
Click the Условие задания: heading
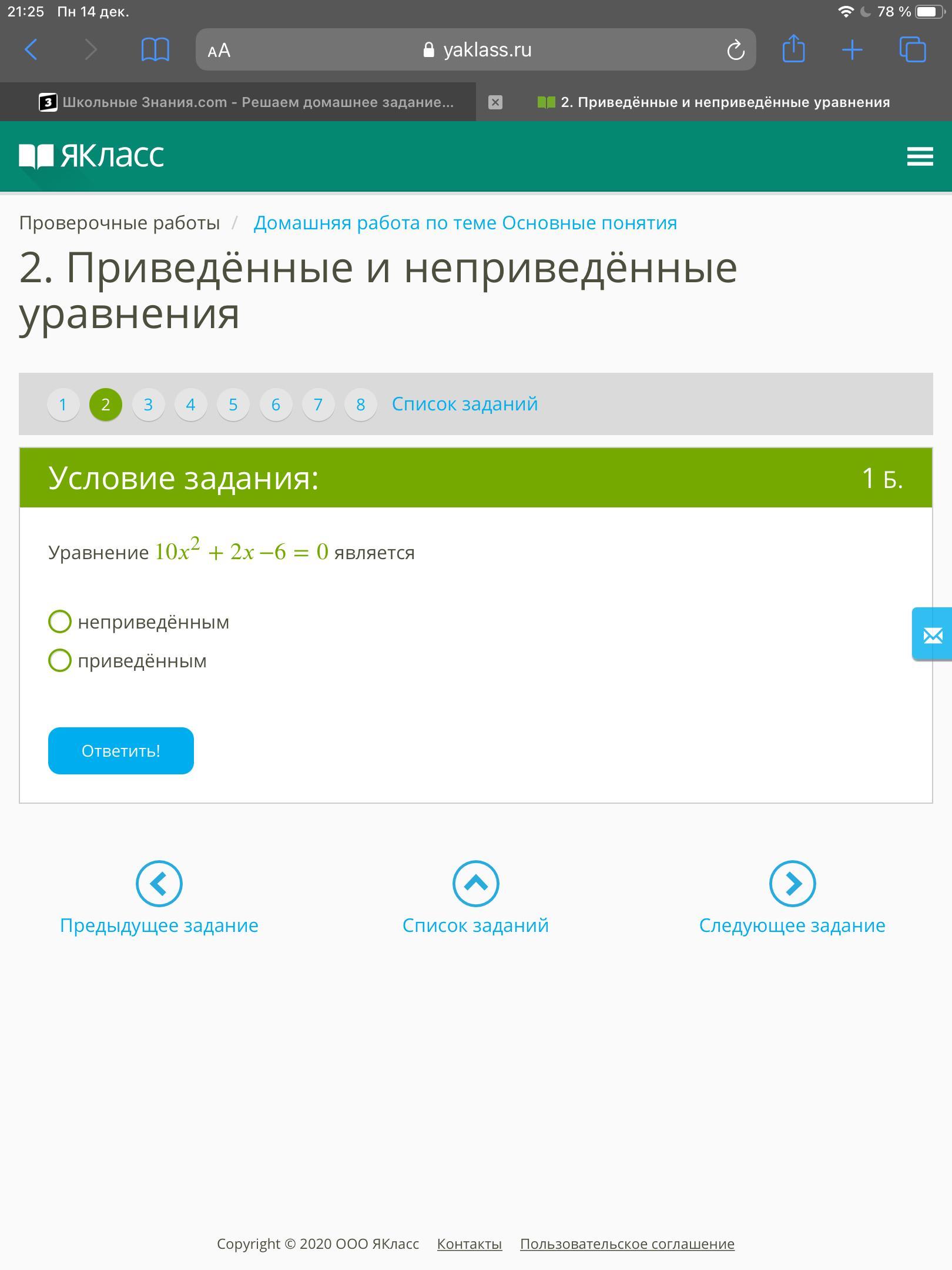[183, 478]
